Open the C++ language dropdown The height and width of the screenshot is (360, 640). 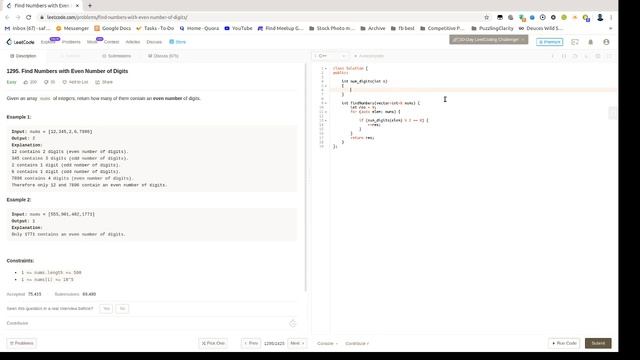pos(330,56)
